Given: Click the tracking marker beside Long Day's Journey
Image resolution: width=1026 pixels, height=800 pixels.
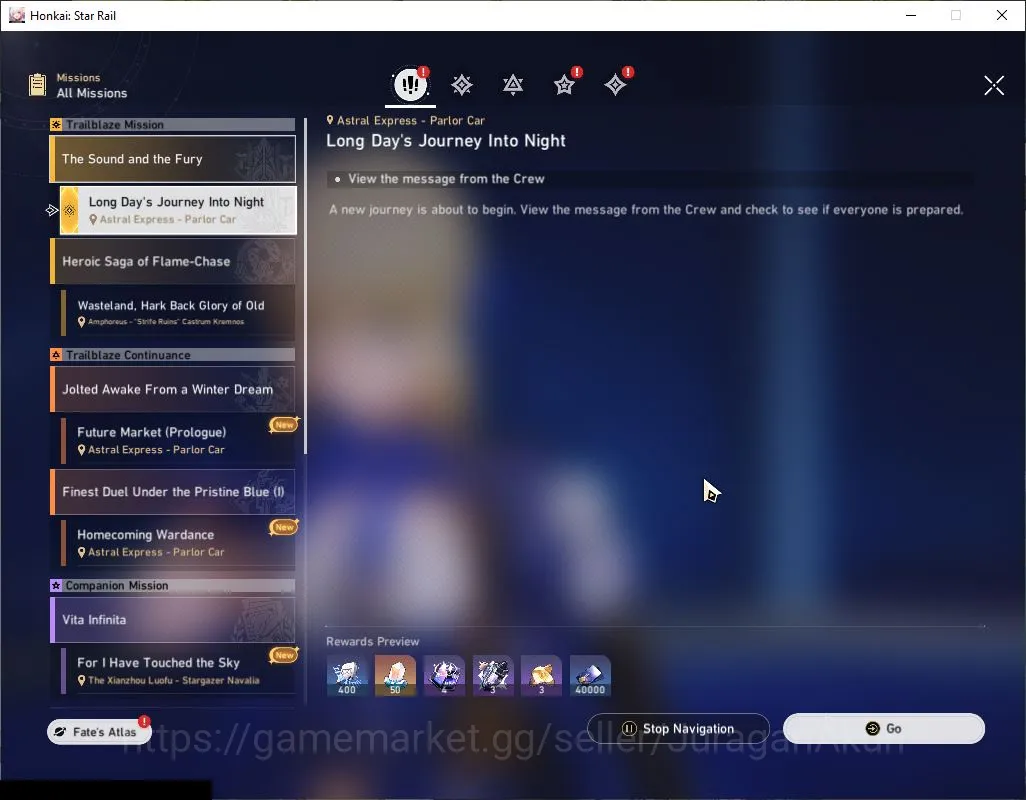Looking at the screenshot, I should (x=52, y=210).
